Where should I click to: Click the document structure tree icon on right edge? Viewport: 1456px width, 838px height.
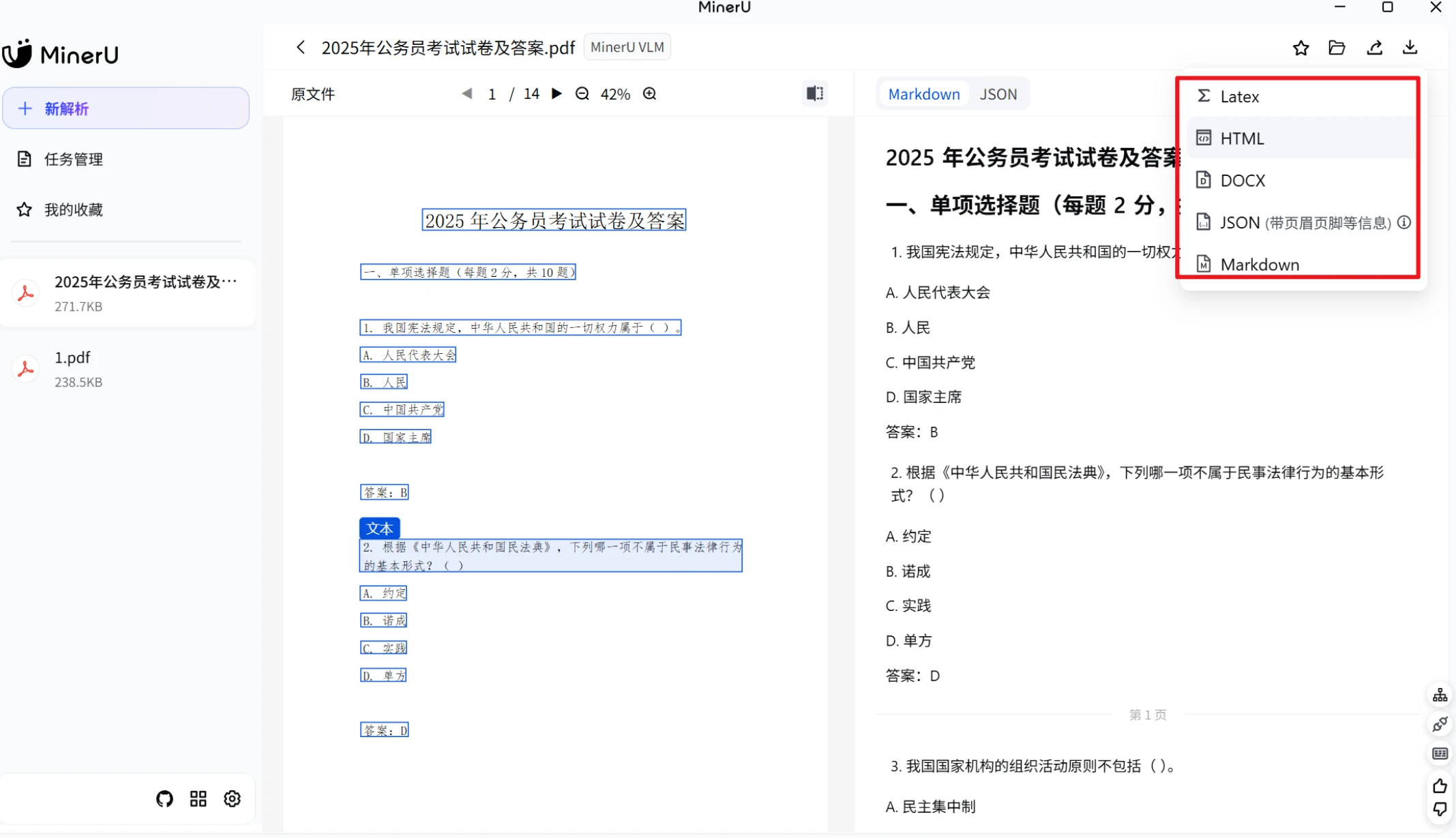pos(1439,693)
